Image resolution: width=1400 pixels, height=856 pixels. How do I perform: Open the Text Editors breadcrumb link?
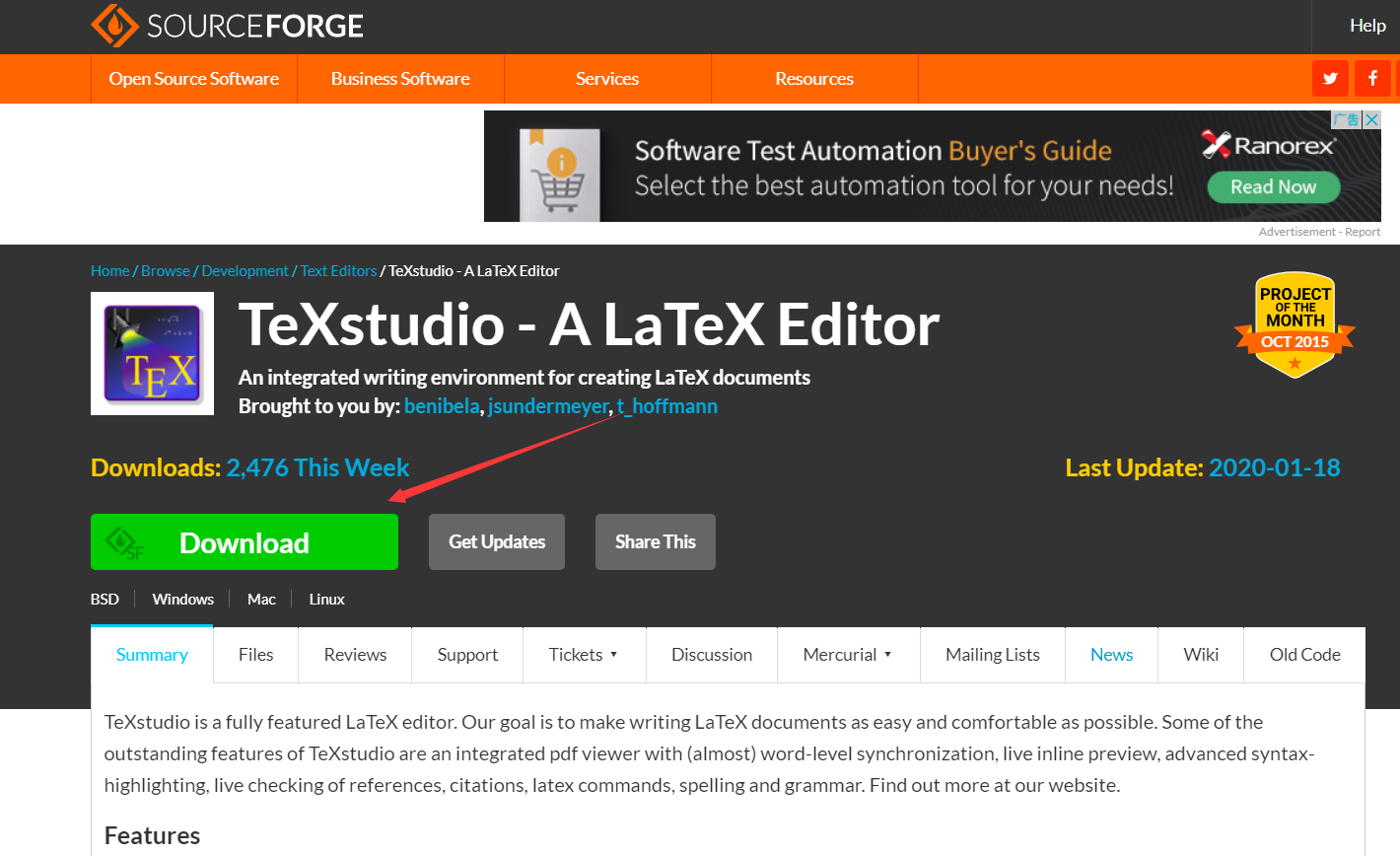coord(338,270)
